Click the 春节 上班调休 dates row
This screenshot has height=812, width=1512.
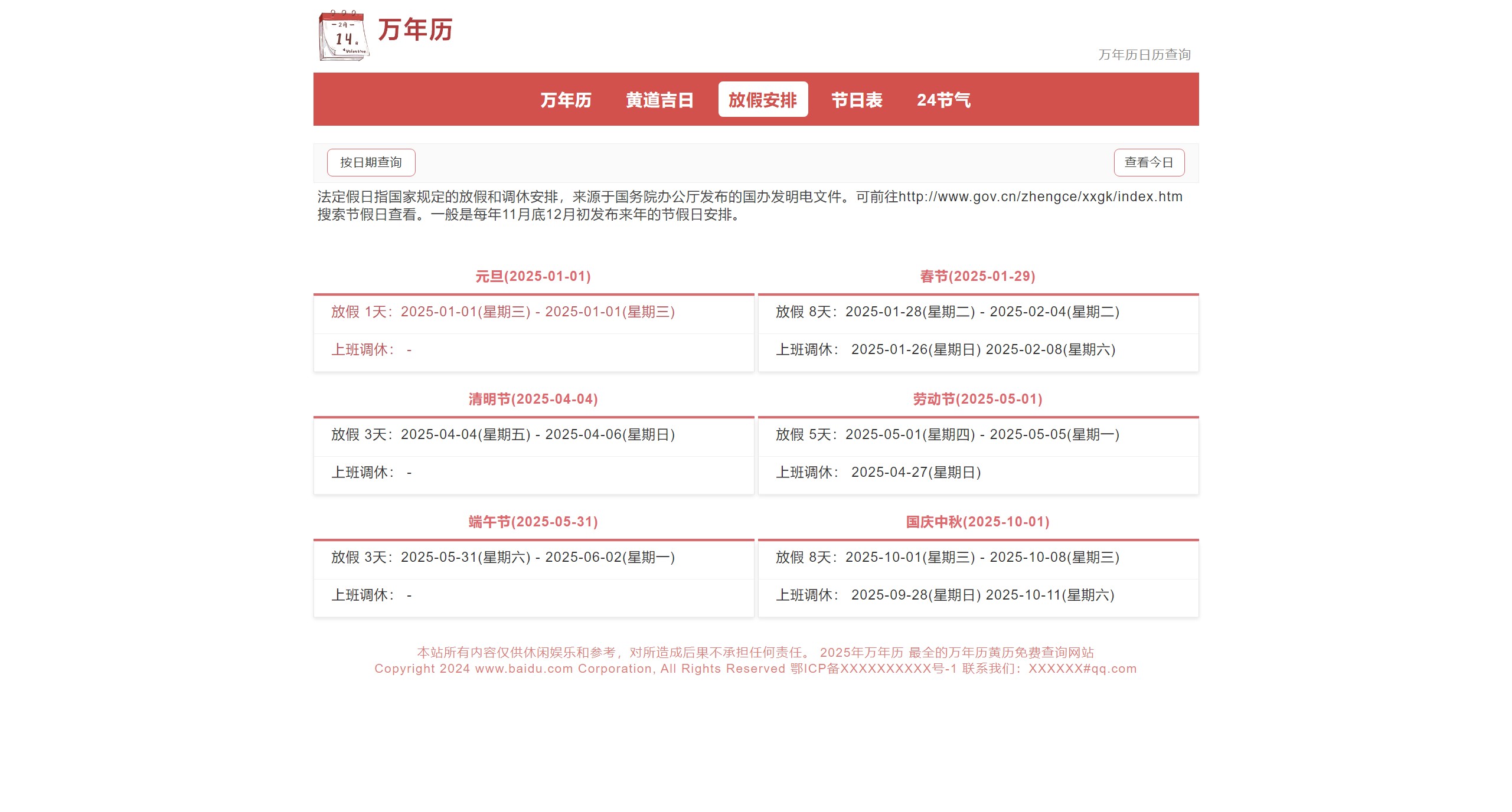(945, 349)
